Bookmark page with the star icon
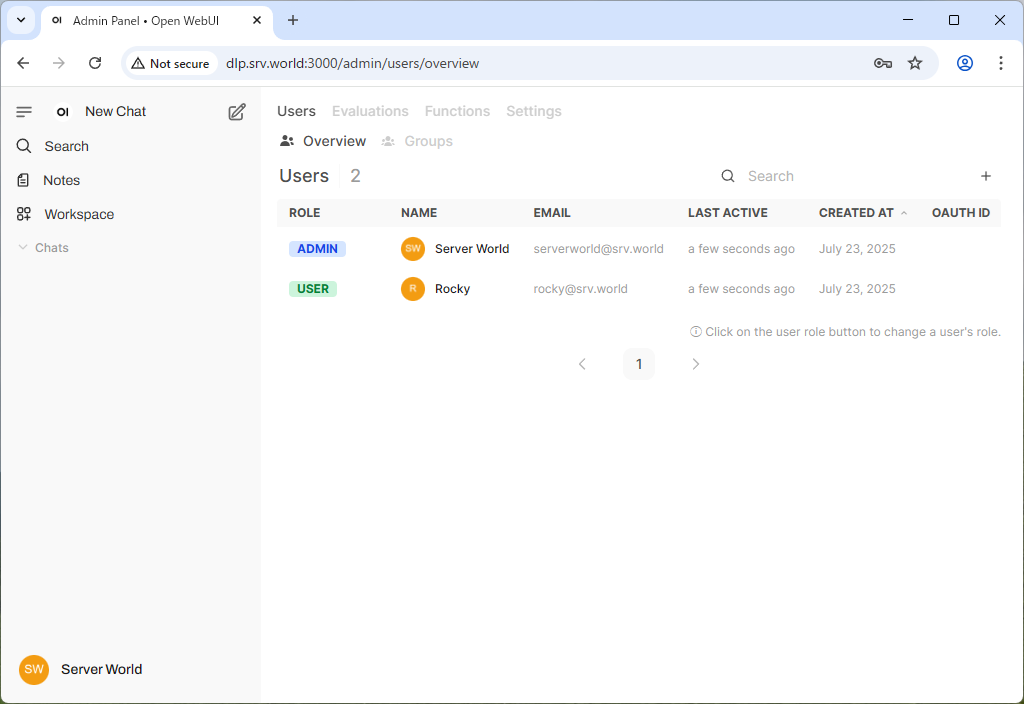 pyautogui.click(x=915, y=63)
